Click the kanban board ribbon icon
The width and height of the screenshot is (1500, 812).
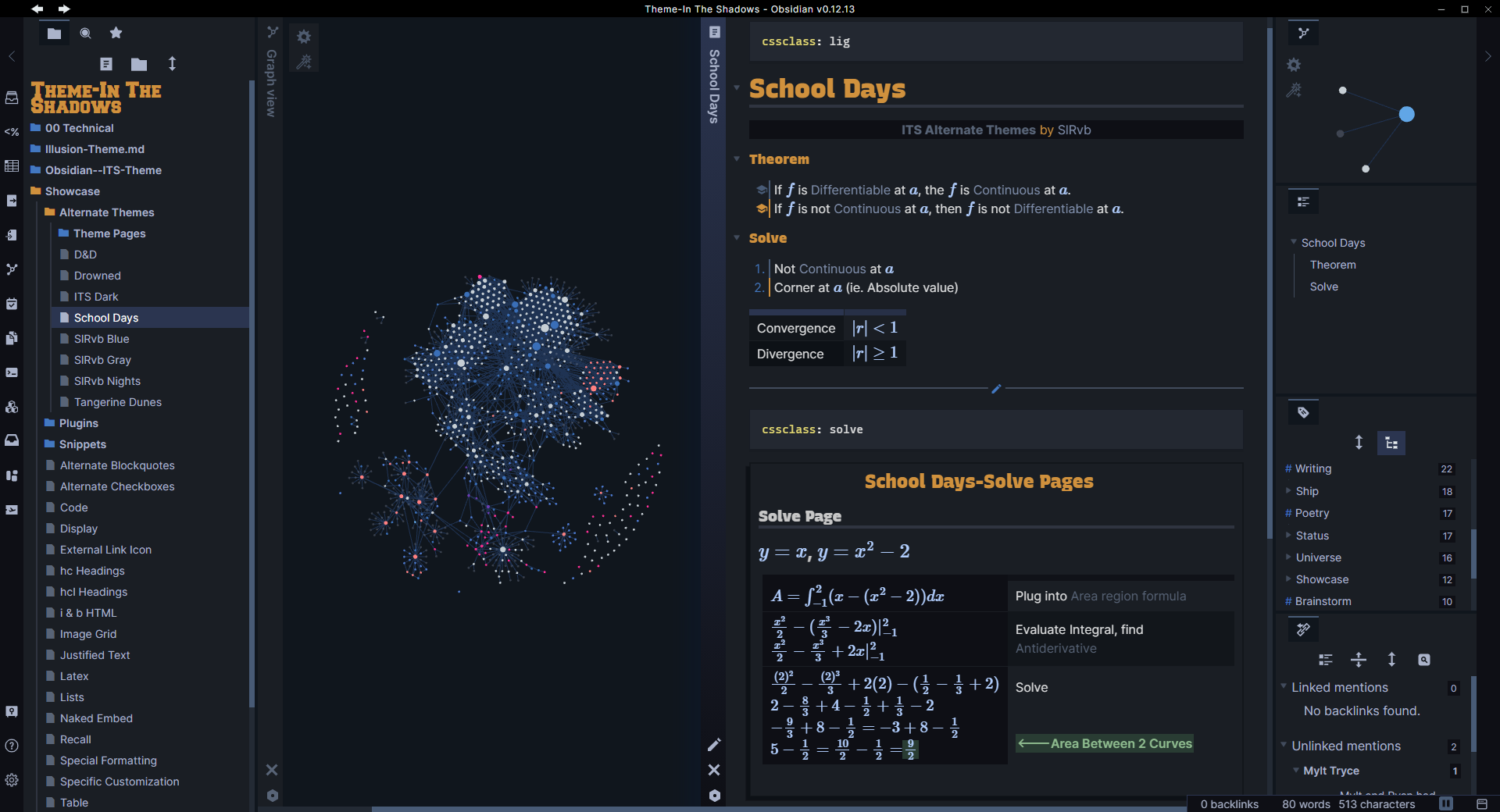[12, 475]
